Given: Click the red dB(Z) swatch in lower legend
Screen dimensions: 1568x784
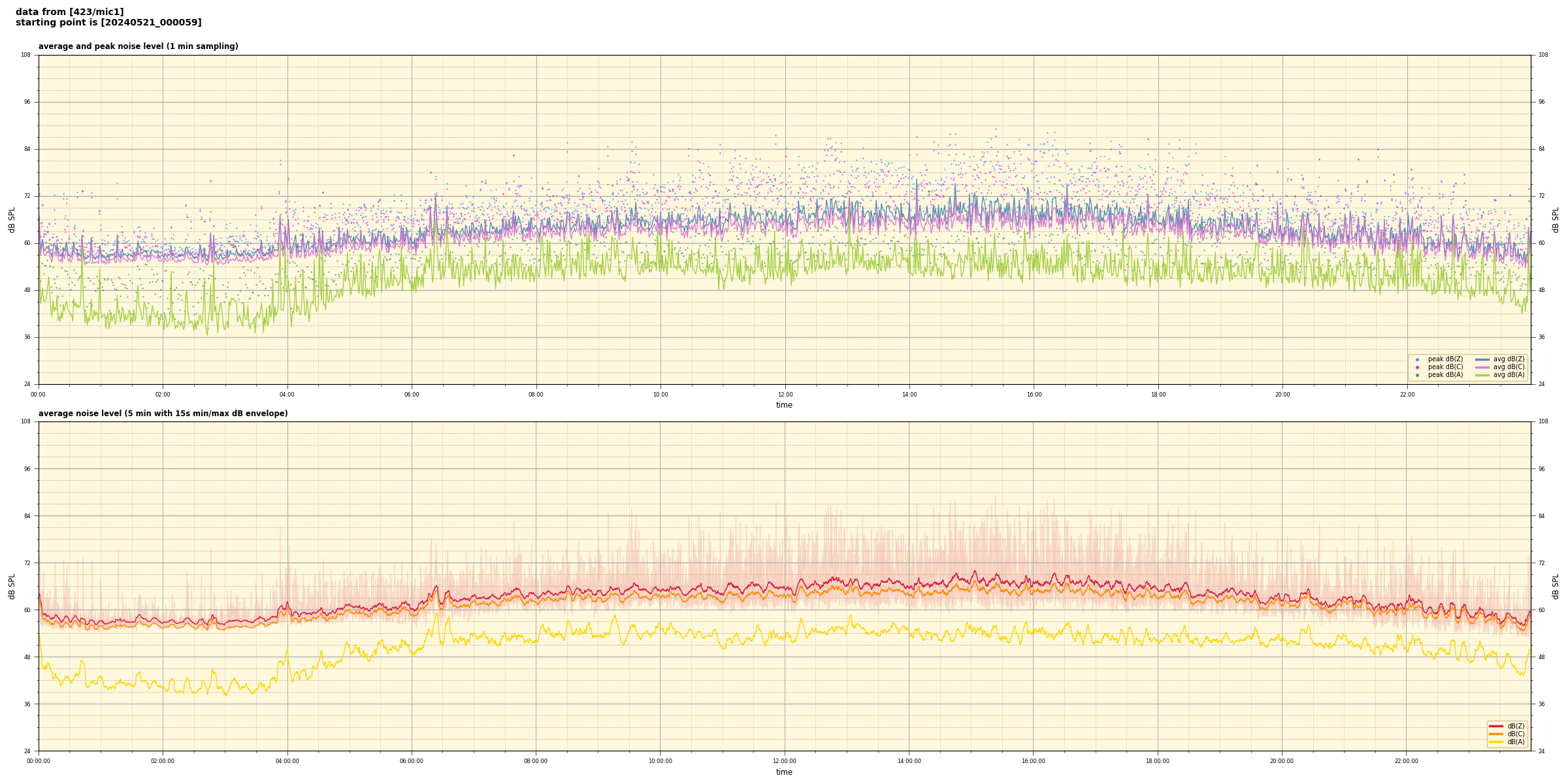Looking at the screenshot, I should [x=1496, y=726].
